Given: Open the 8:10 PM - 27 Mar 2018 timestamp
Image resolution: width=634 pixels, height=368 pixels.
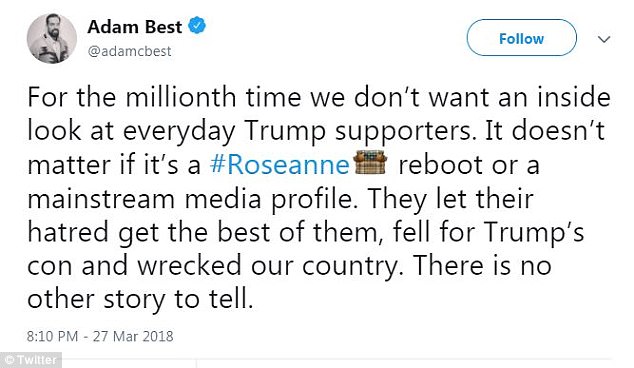Looking at the screenshot, I should coord(100,336).
